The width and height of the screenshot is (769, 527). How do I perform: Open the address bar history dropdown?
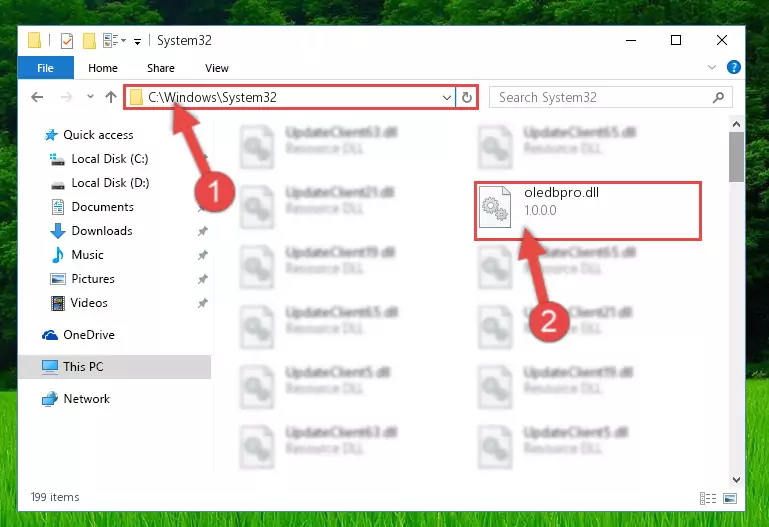(x=447, y=97)
